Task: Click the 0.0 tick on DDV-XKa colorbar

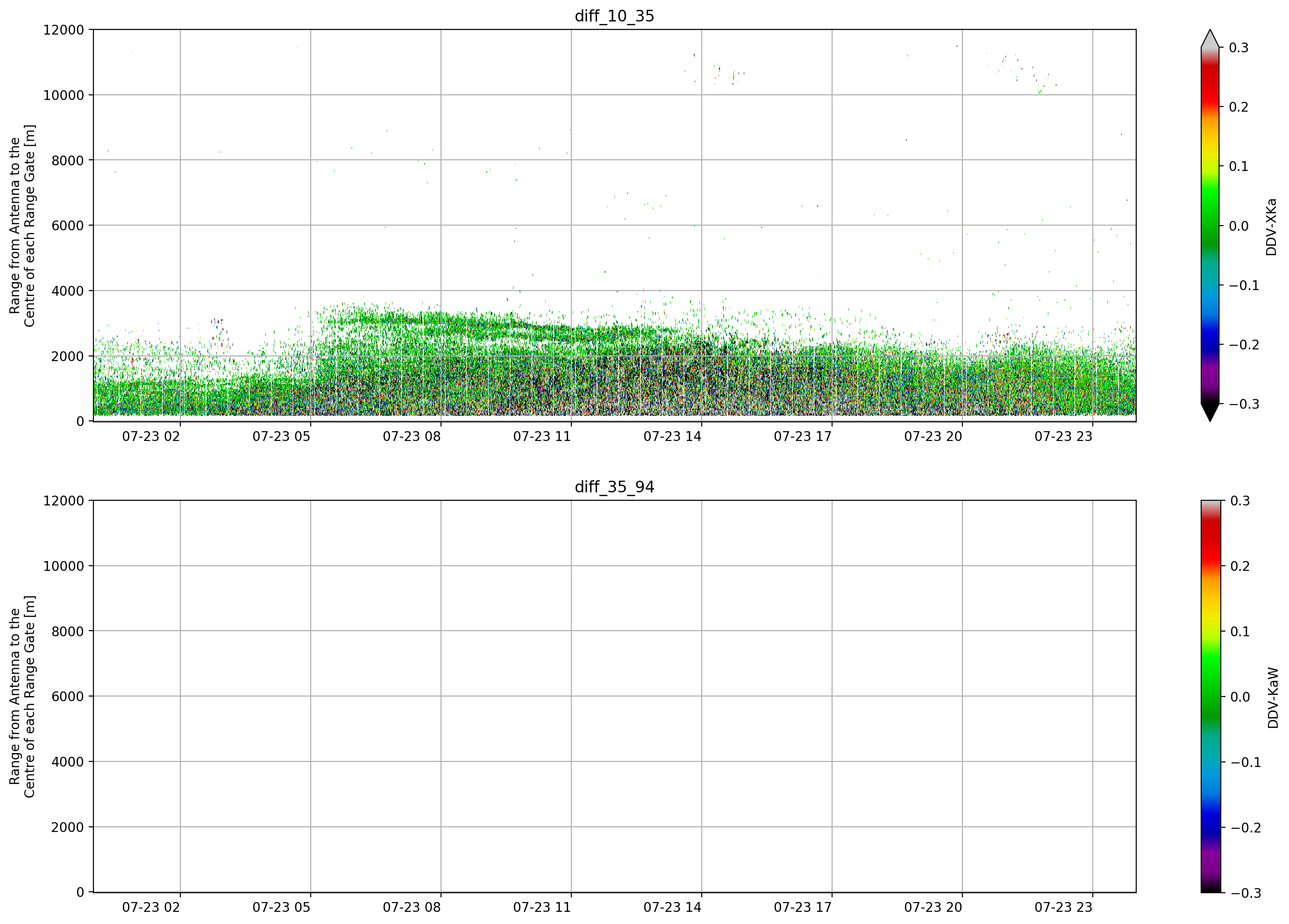Action: click(x=1239, y=226)
